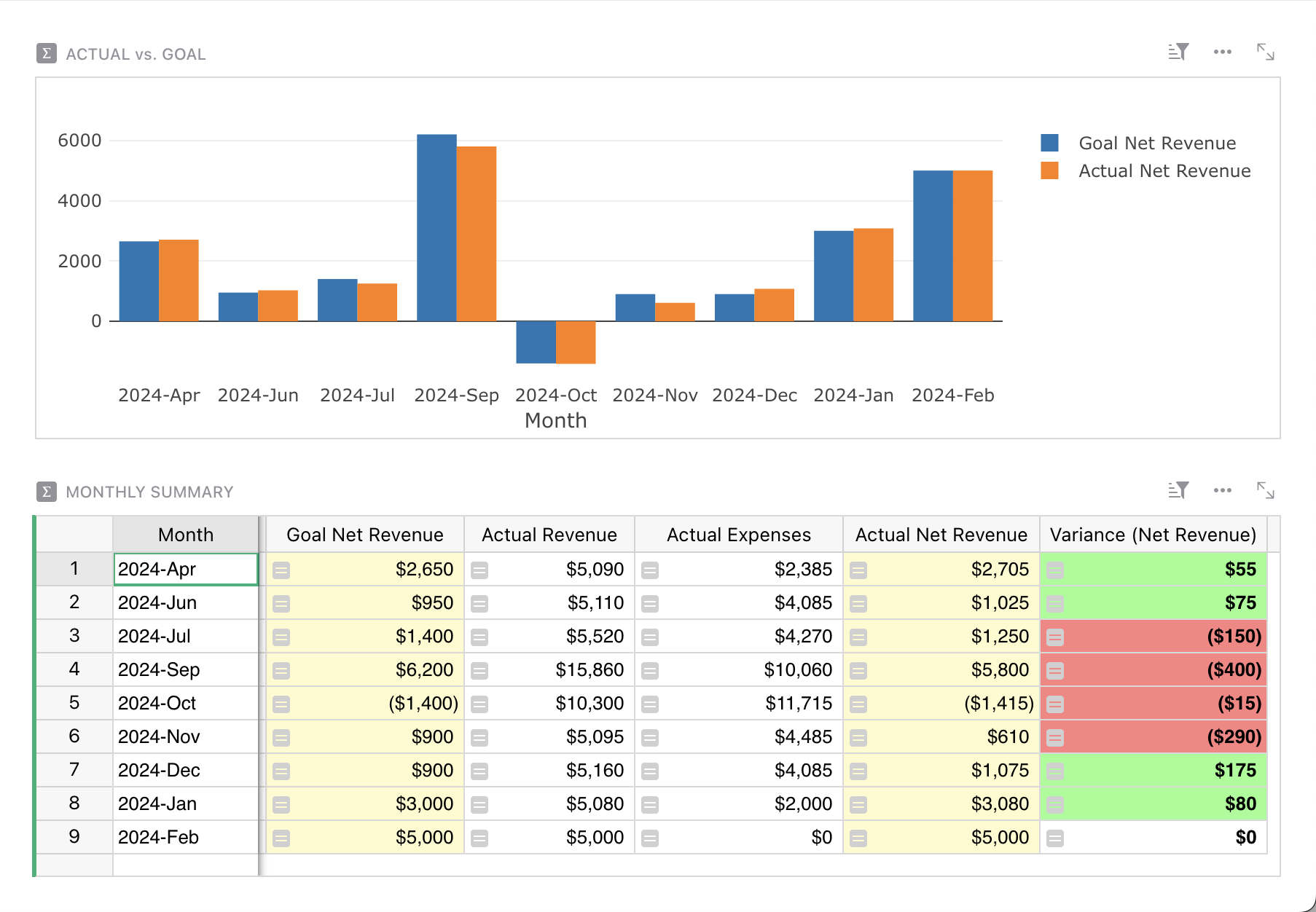Click the three-dot menu on the chart widget
Viewport: 1316px width, 912px height.
click(x=1223, y=51)
